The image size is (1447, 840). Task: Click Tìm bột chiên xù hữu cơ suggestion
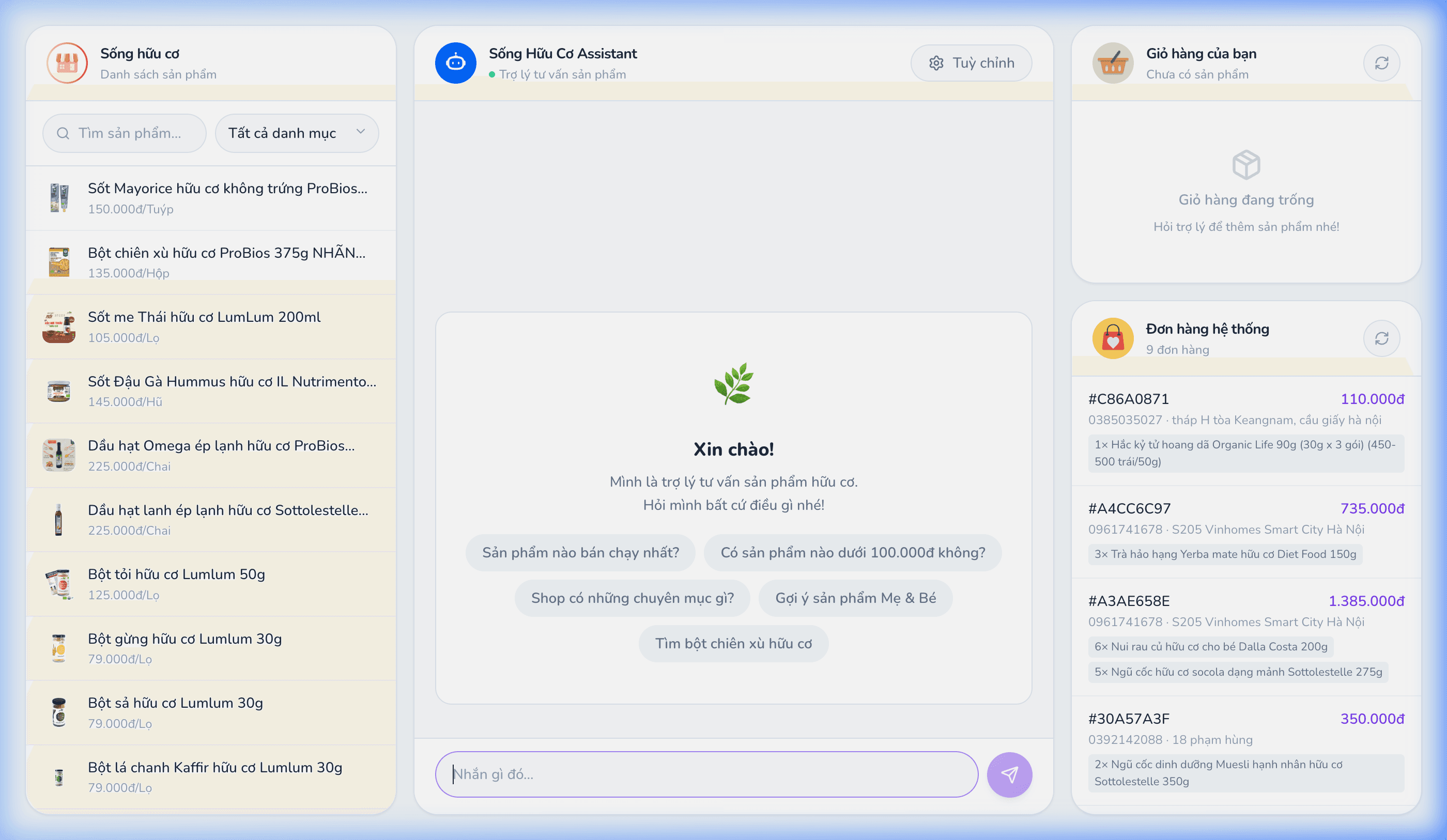pyautogui.click(x=733, y=644)
